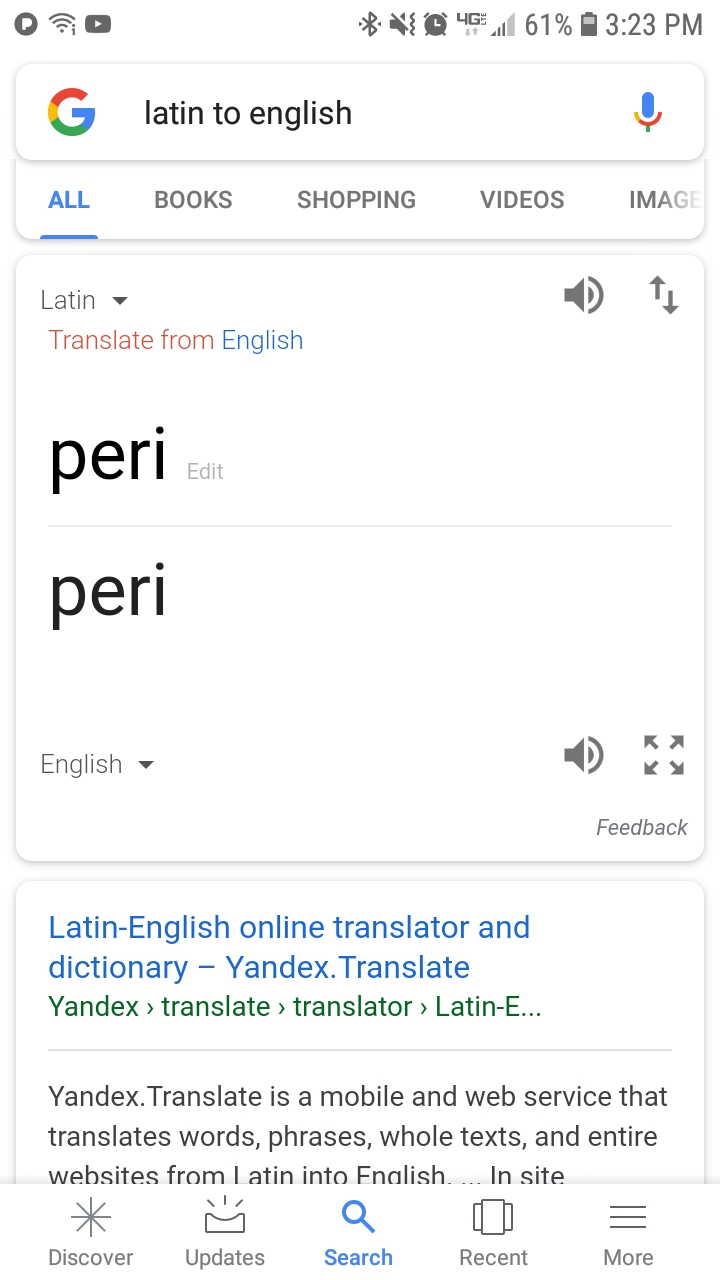
Task: Tap the speaker icon to hear Latin pronunciation
Action: coord(584,295)
